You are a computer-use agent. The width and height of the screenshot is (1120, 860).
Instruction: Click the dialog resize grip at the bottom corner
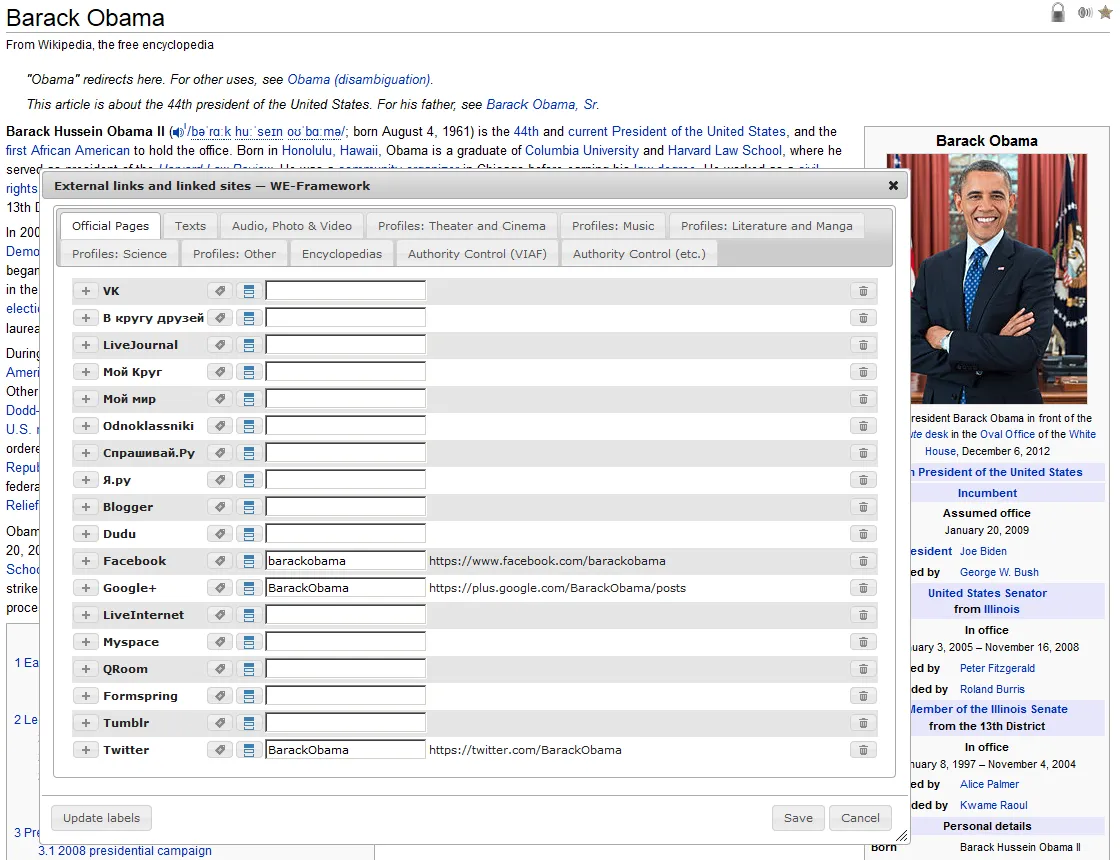pyautogui.click(x=901, y=836)
